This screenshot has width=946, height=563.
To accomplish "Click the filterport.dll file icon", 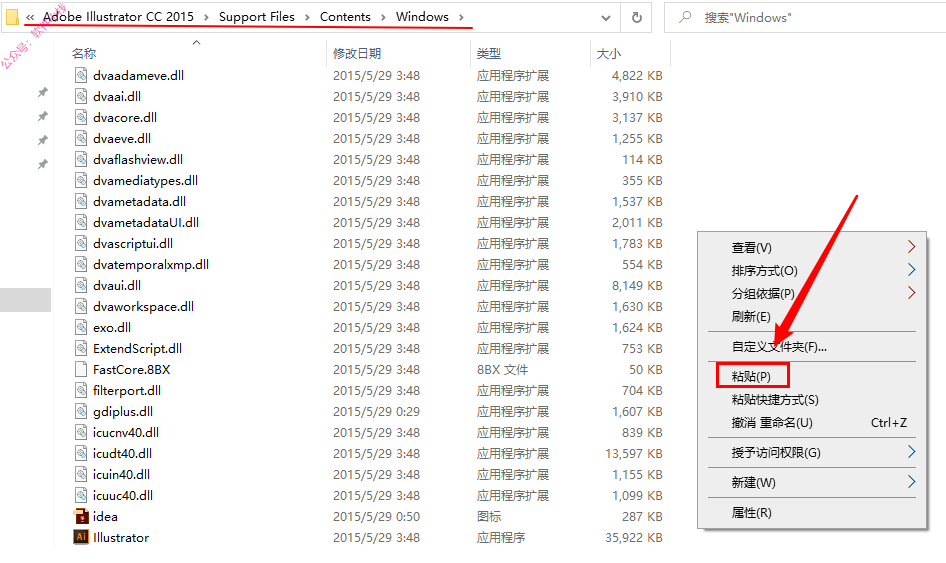I will (81, 390).
